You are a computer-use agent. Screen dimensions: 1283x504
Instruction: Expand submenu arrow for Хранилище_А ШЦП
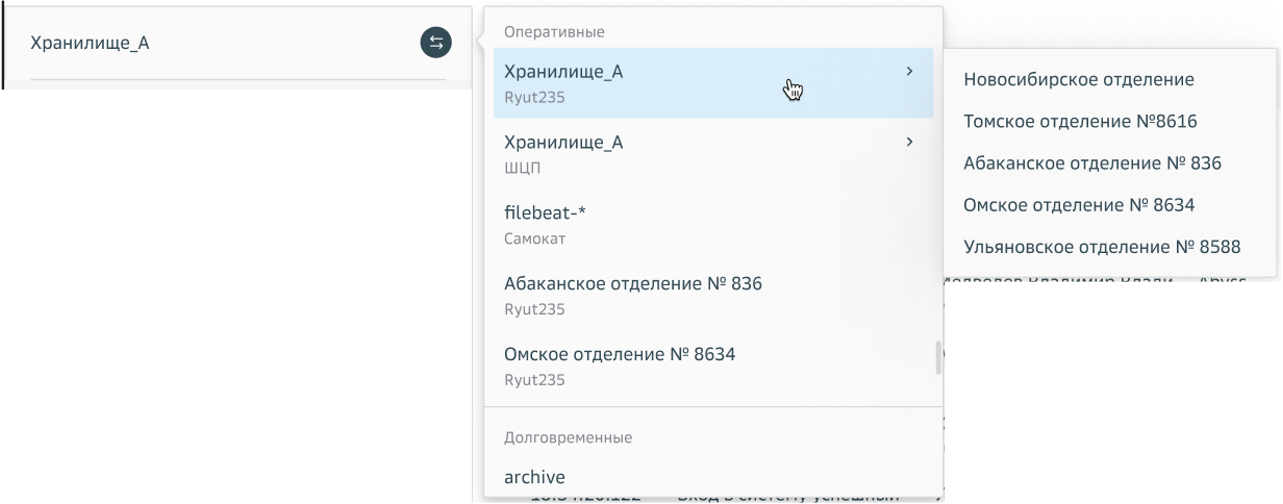coord(908,143)
